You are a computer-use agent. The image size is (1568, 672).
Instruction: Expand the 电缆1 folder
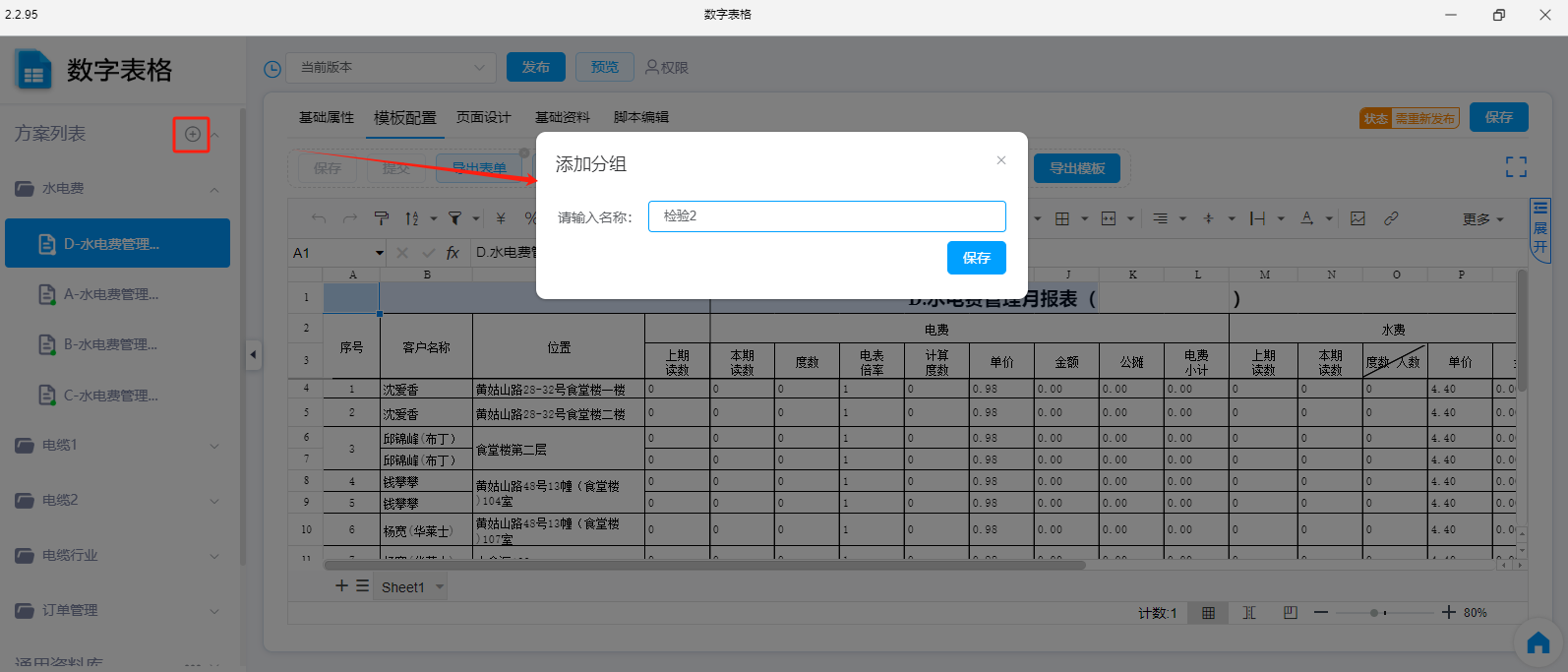[x=214, y=446]
